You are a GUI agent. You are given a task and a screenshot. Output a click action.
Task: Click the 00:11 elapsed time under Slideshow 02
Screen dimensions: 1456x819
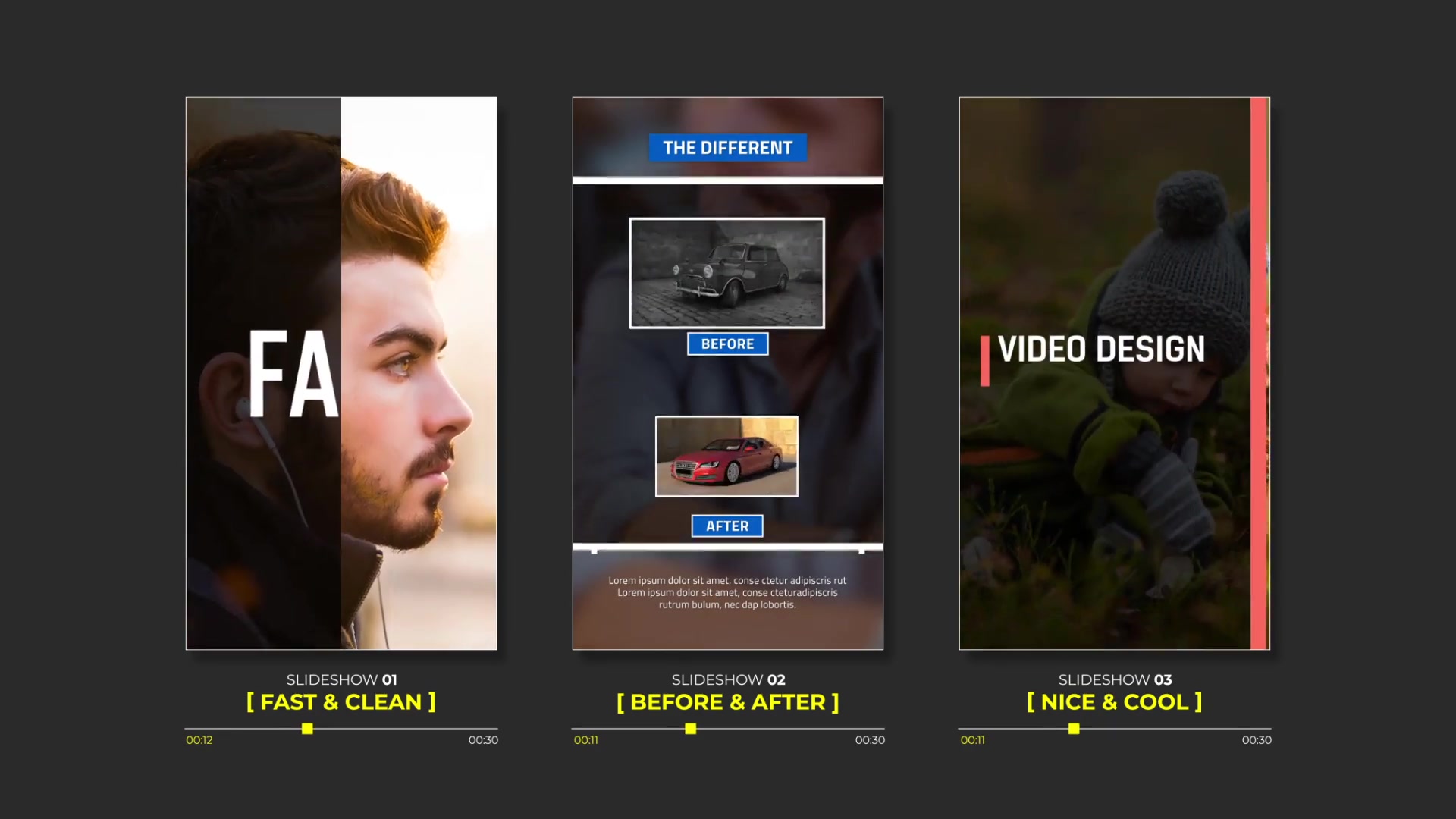tap(586, 740)
